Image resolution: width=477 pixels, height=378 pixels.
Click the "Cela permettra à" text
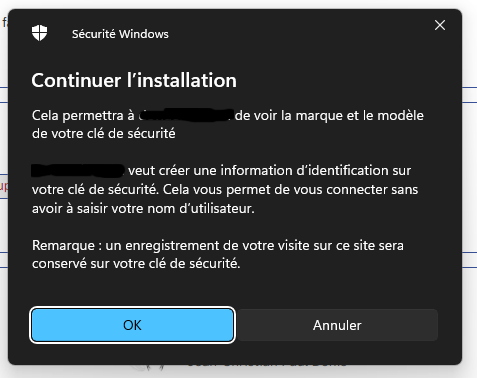[83, 116]
